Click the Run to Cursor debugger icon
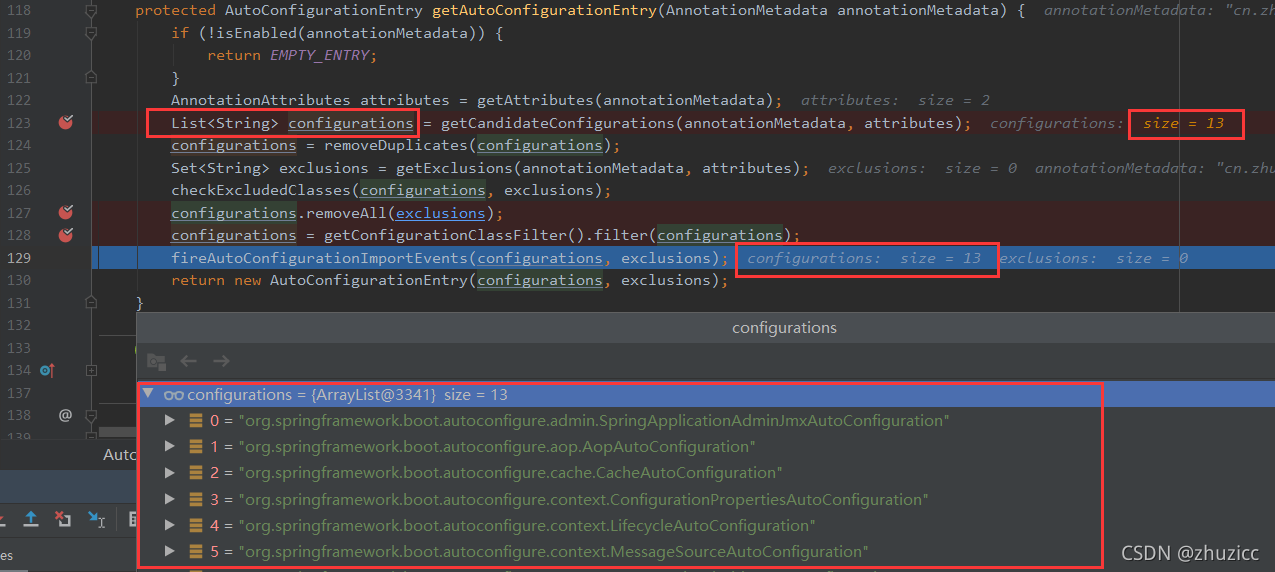This screenshot has width=1275, height=572. (96, 518)
